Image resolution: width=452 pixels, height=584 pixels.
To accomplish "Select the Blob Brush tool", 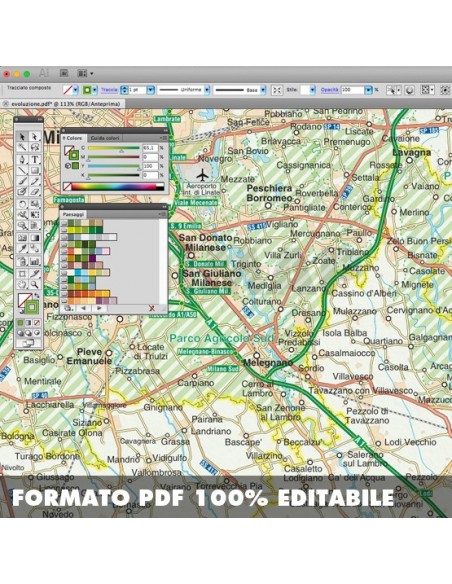I will pyautogui.click(x=22, y=192).
